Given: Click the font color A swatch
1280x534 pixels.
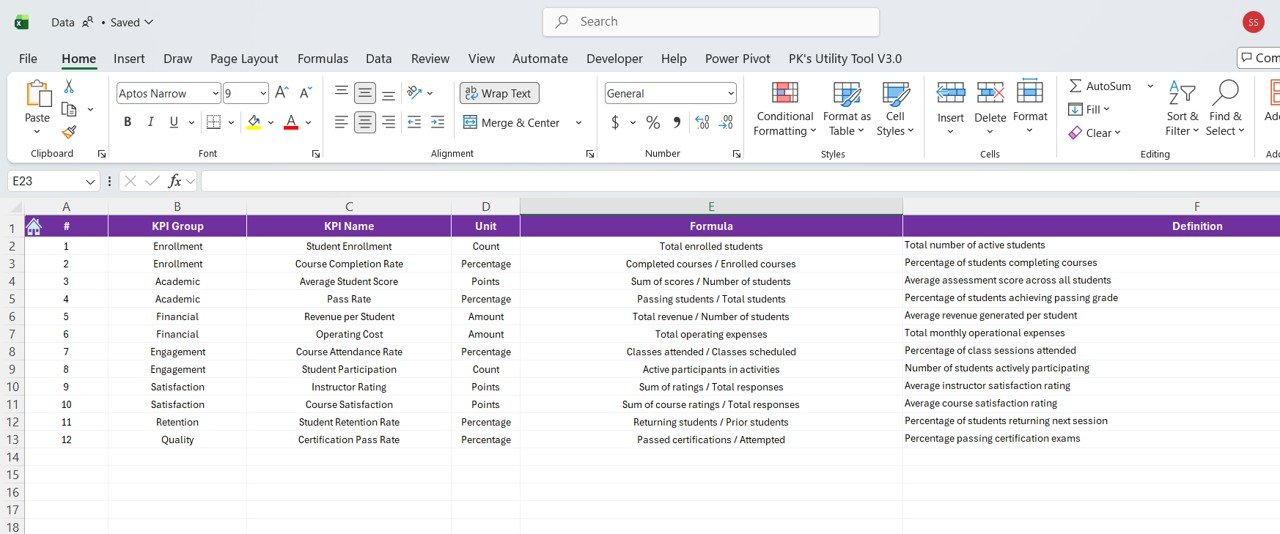Looking at the screenshot, I should click(x=291, y=122).
